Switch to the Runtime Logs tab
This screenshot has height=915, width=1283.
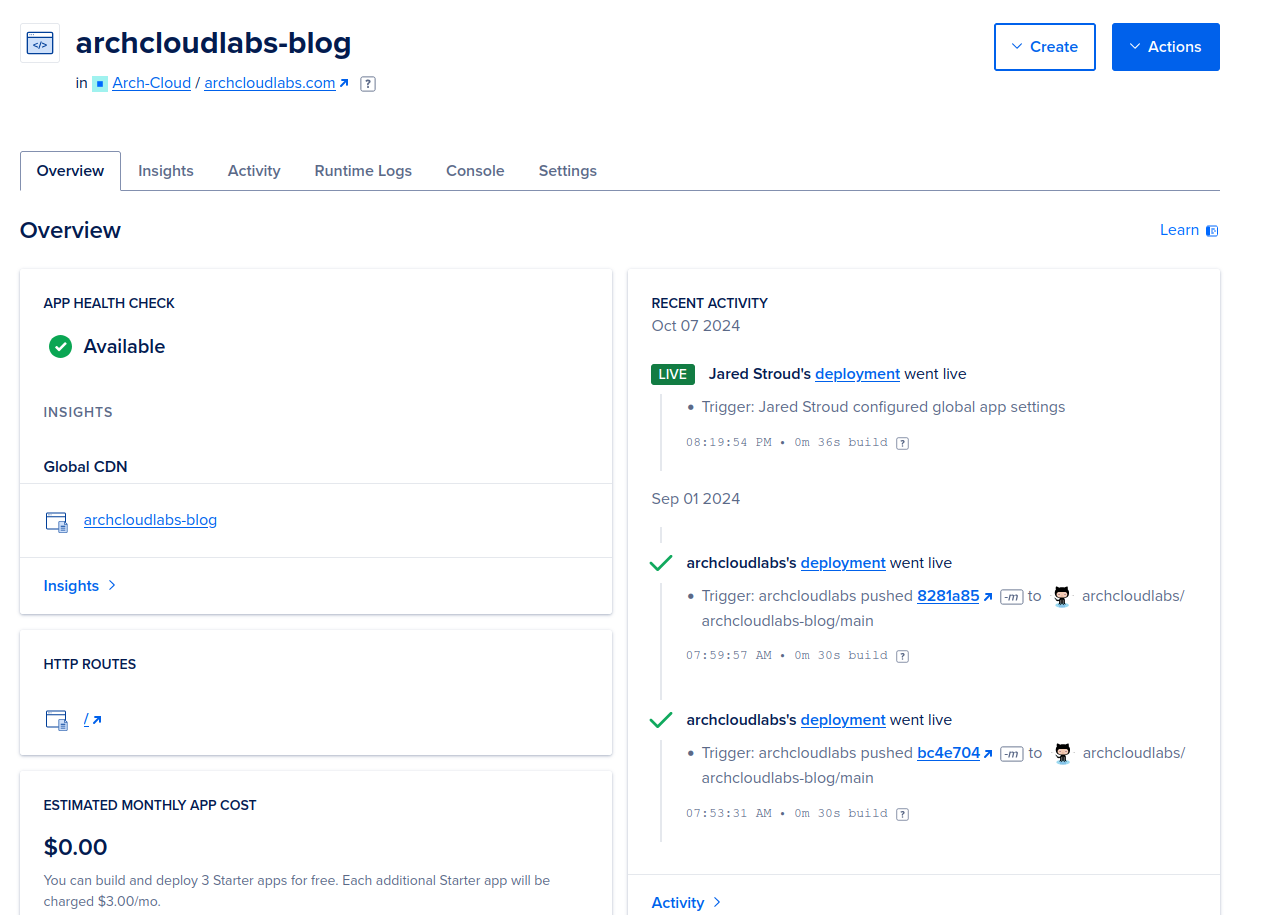363,171
